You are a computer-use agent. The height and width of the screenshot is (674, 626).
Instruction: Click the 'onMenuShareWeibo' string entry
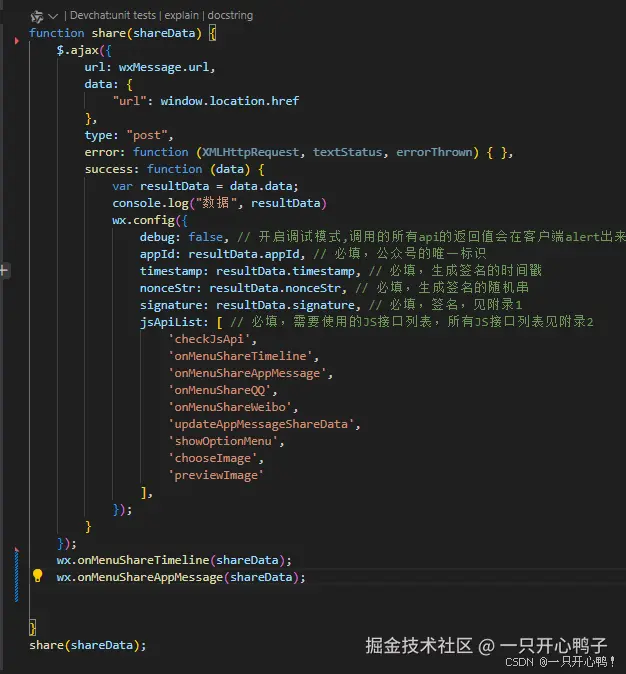tap(230, 407)
